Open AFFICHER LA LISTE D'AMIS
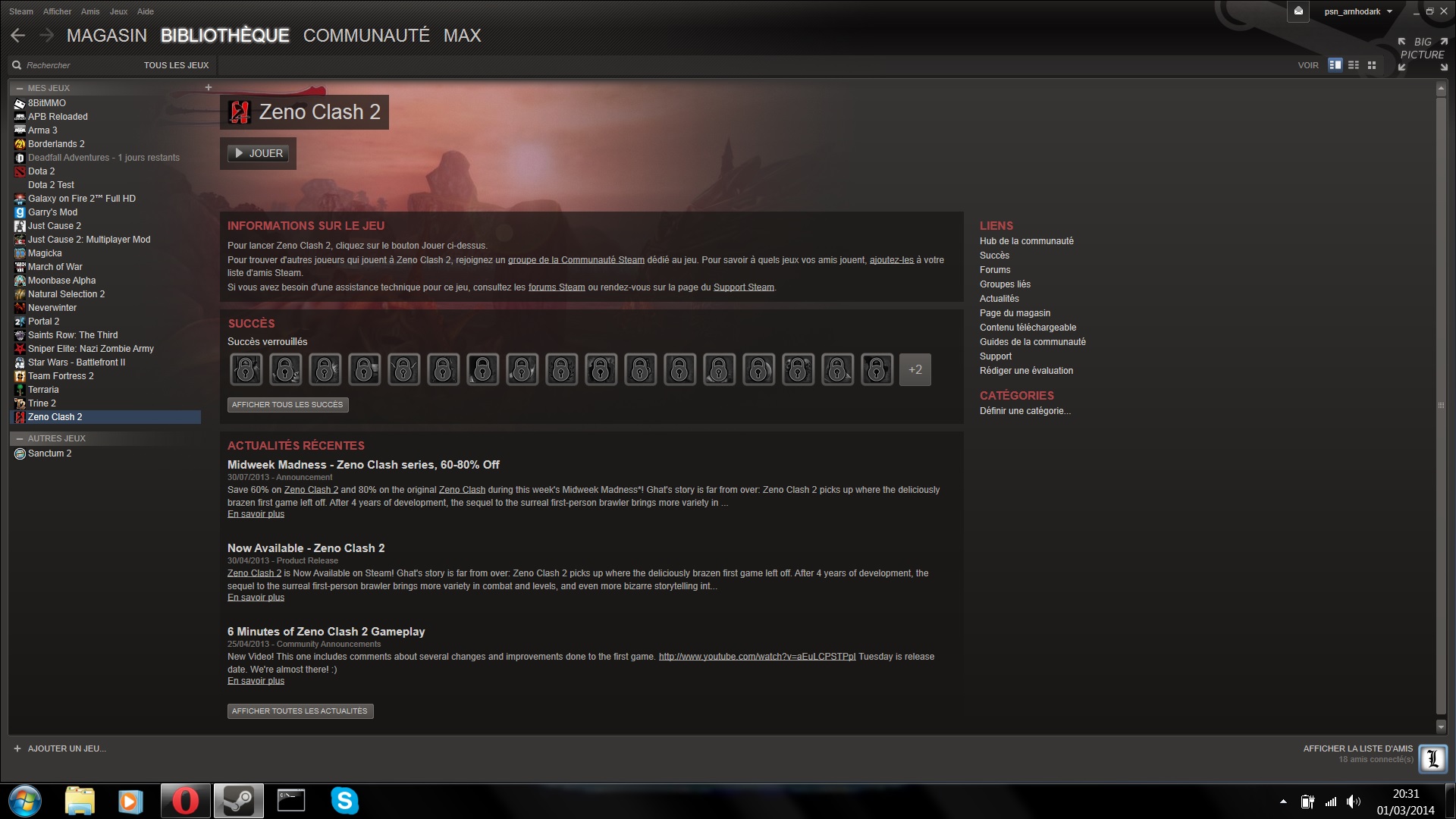The height and width of the screenshot is (819, 1456). 1357,748
